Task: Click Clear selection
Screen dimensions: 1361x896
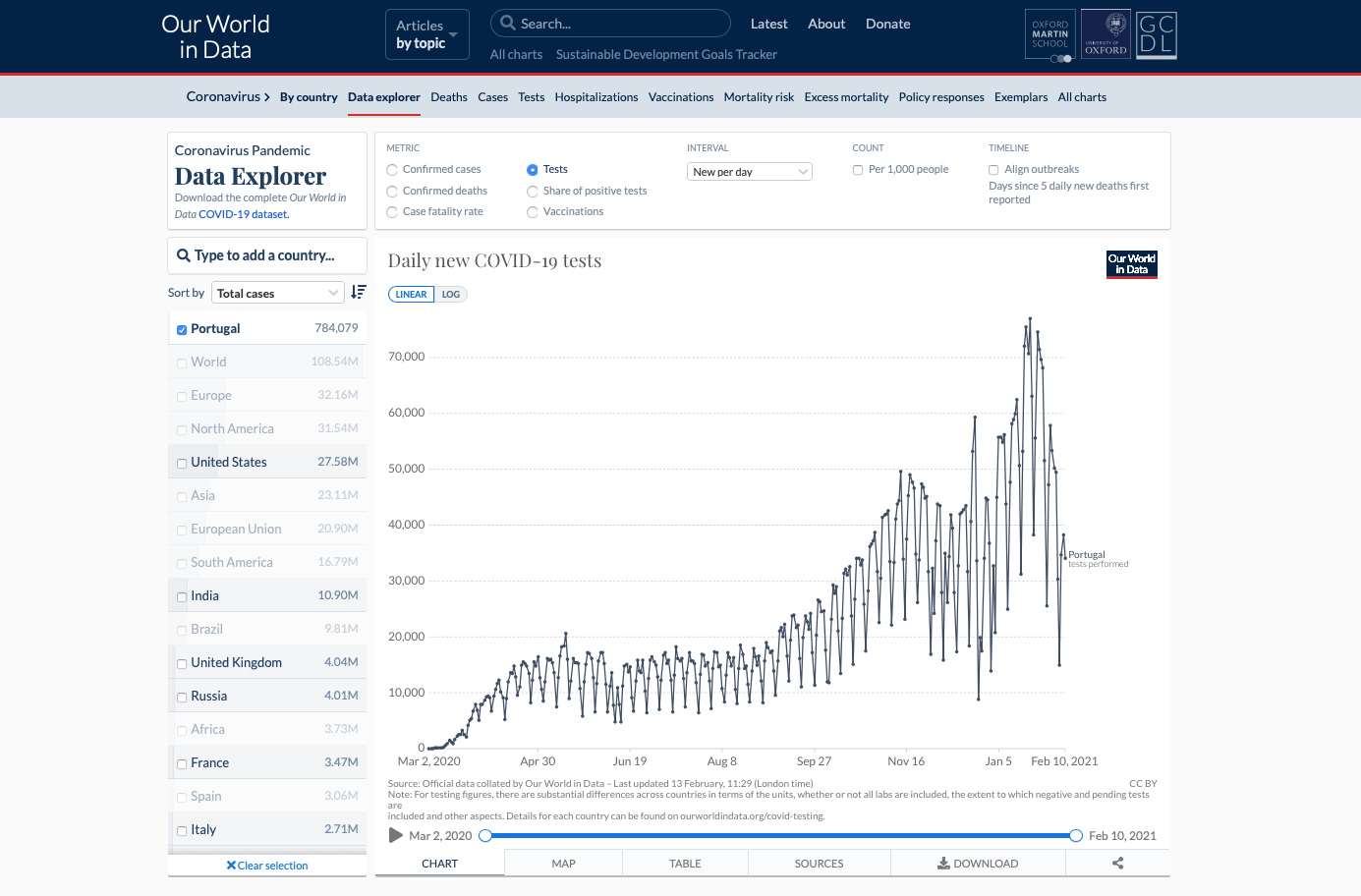Action: [267, 866]
